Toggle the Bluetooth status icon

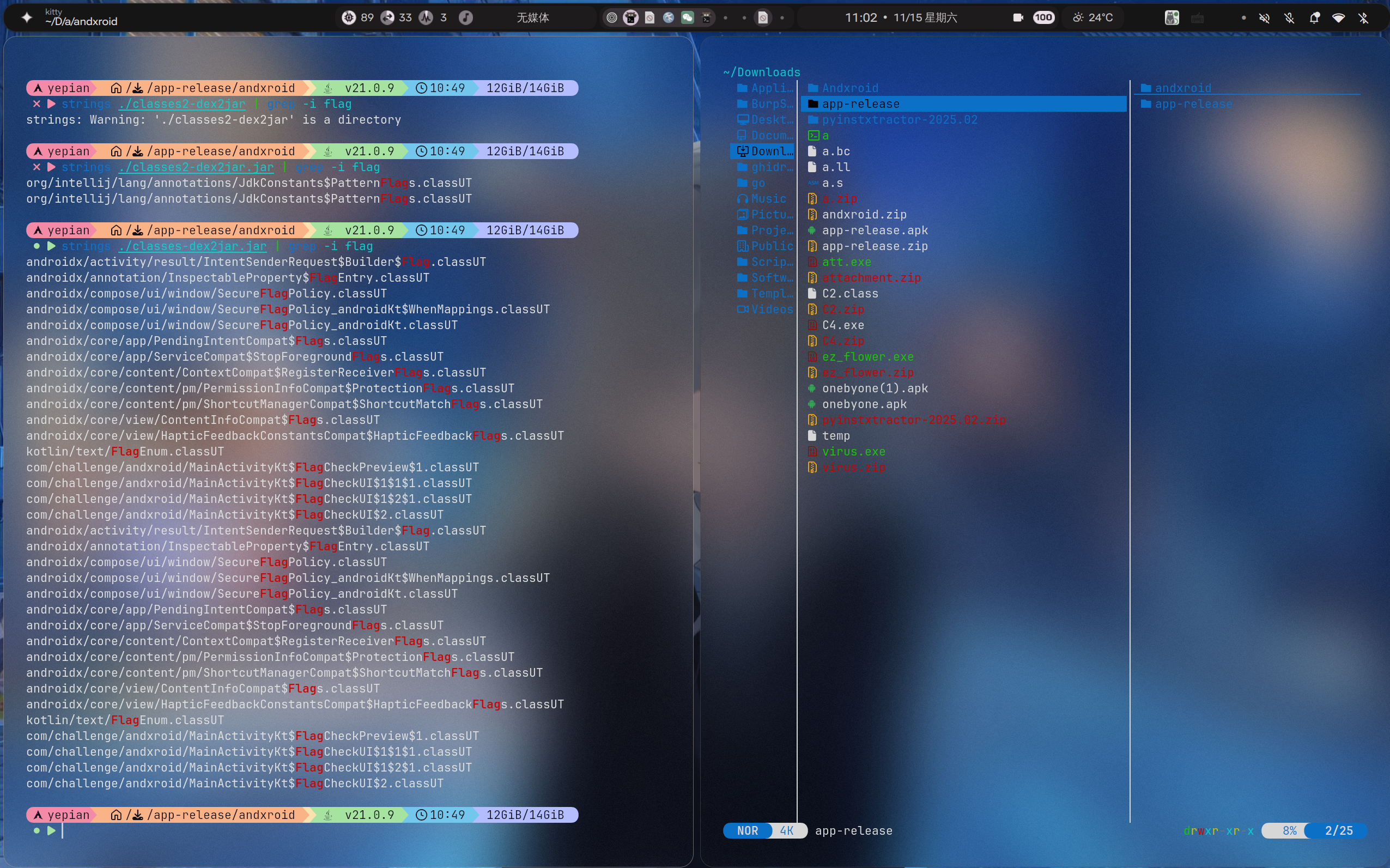click(1364, 18)
